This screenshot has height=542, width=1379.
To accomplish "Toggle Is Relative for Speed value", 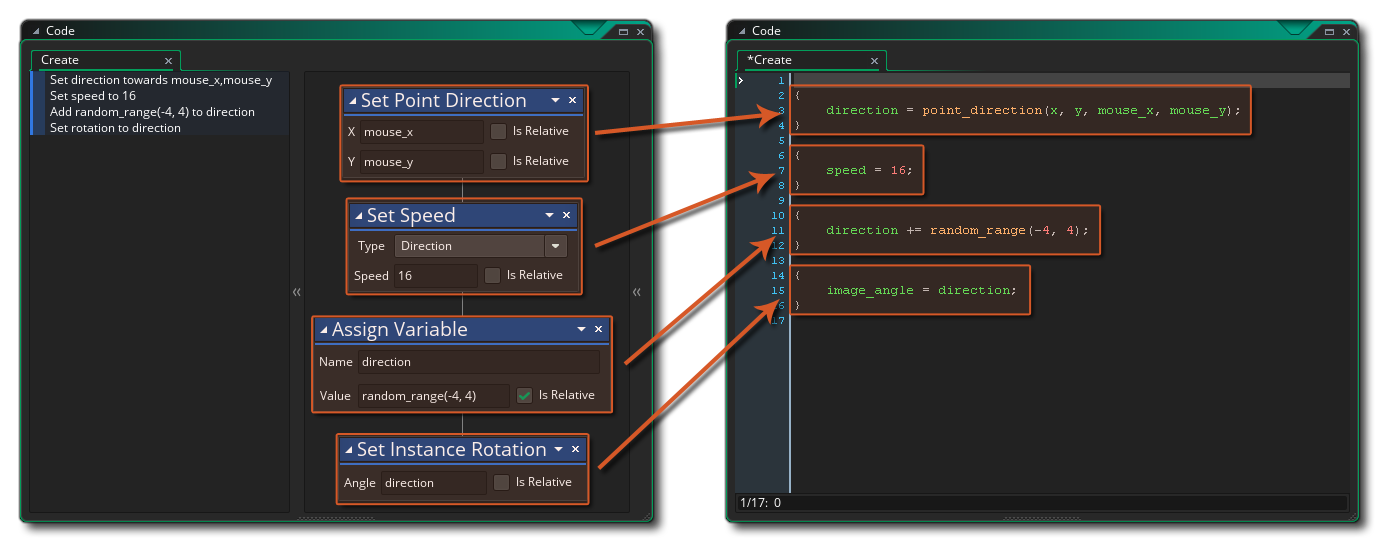I will pyautogui.click(x=492, y=275).
